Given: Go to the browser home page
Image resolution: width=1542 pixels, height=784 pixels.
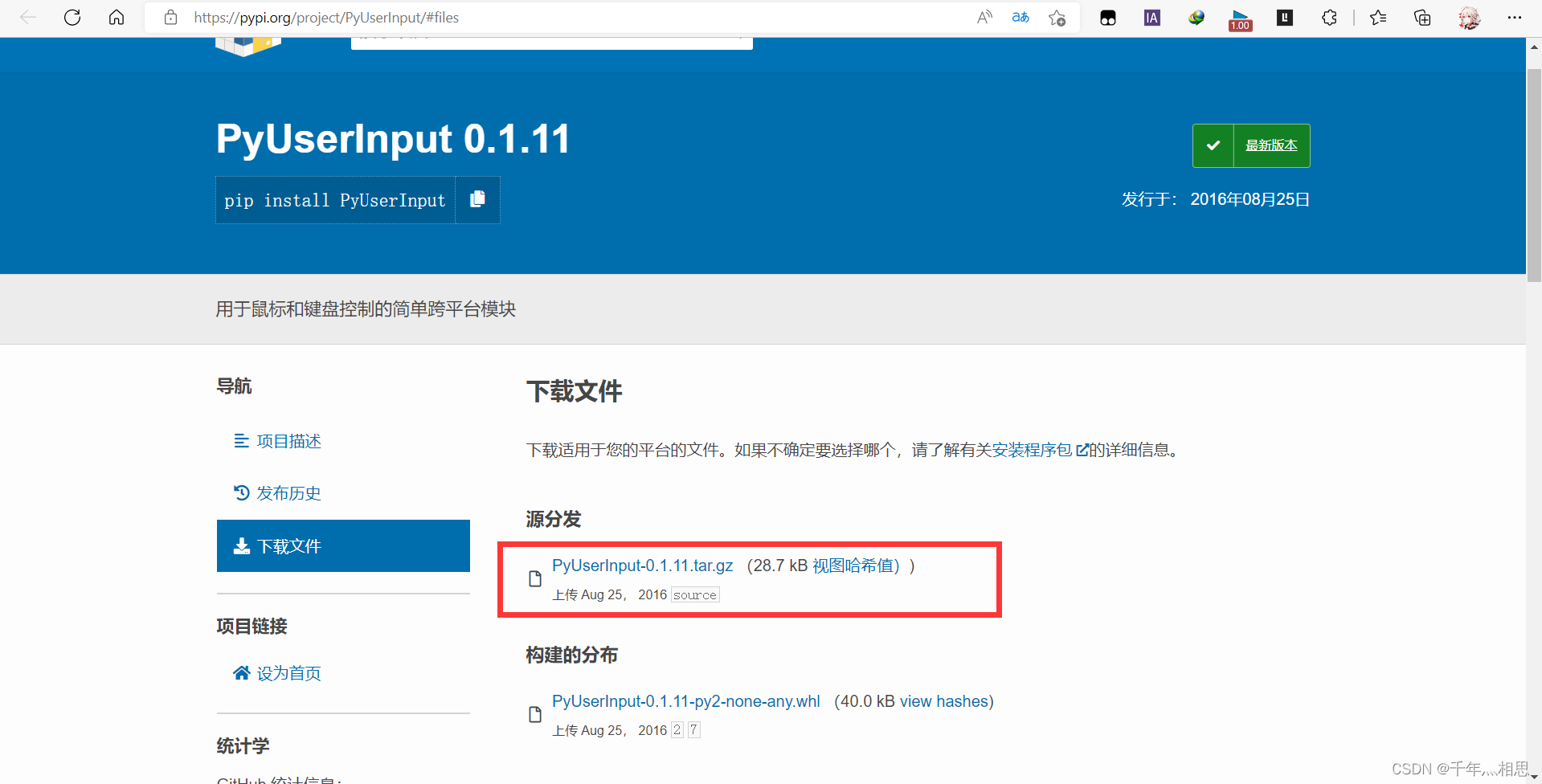Looking at the screenshot, I should [117, 17].
